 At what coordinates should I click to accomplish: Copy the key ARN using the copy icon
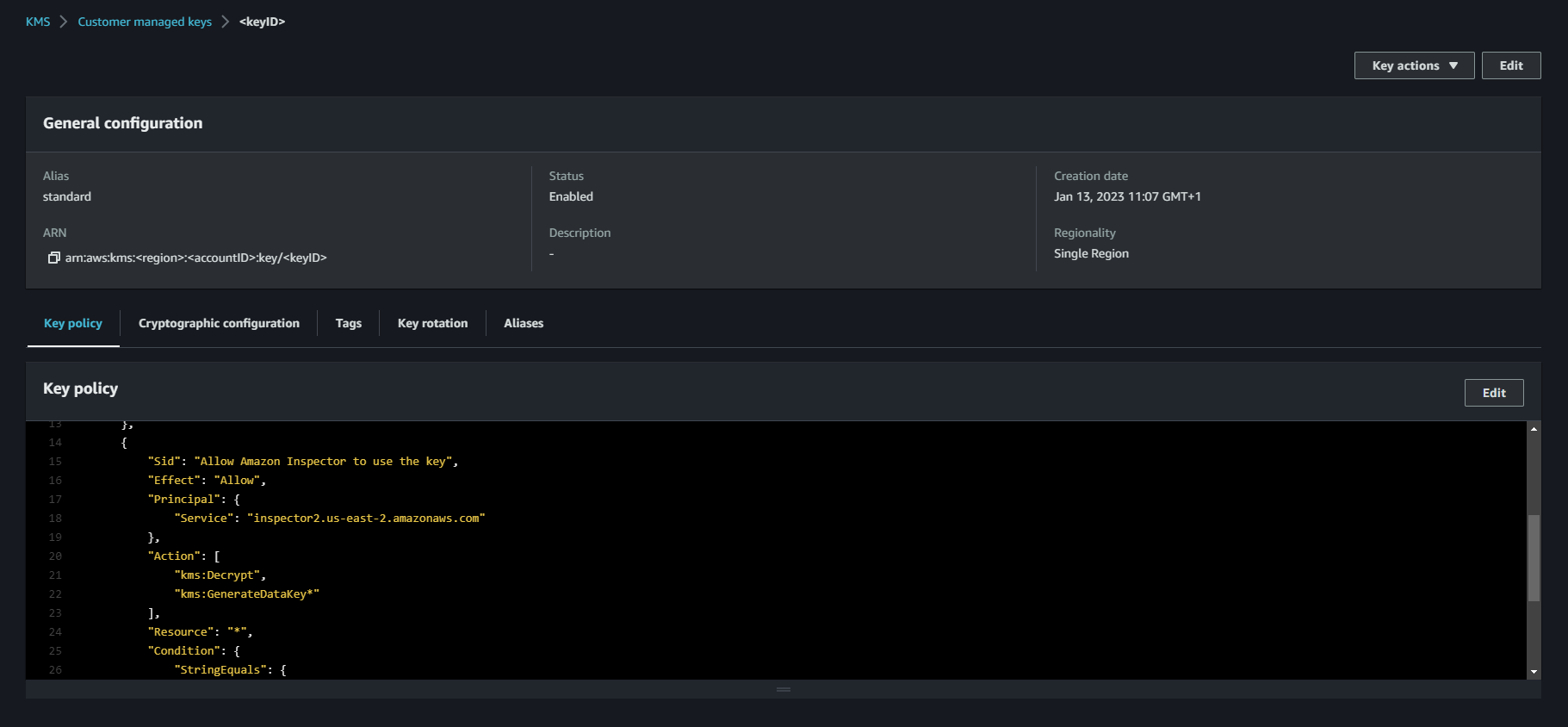[x=53, y=258]
